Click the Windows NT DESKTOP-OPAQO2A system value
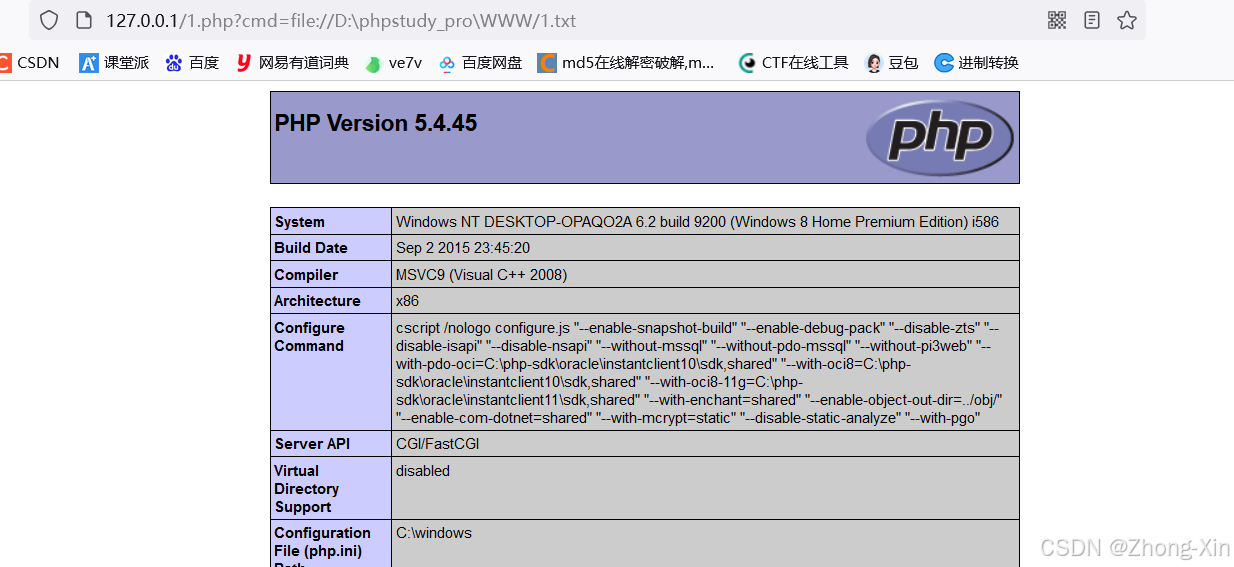 pos(697,222)
